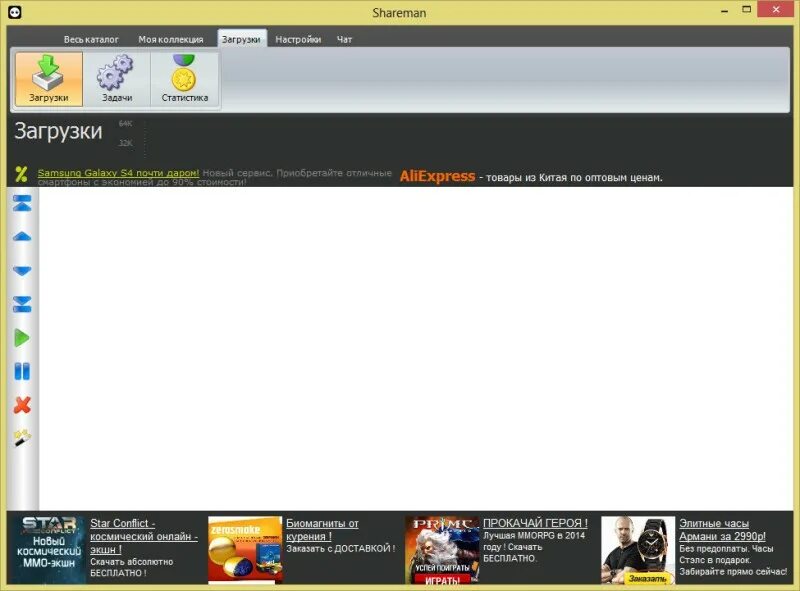Move download to bottom of queue

pyautogui.click(x=22, y=304)
